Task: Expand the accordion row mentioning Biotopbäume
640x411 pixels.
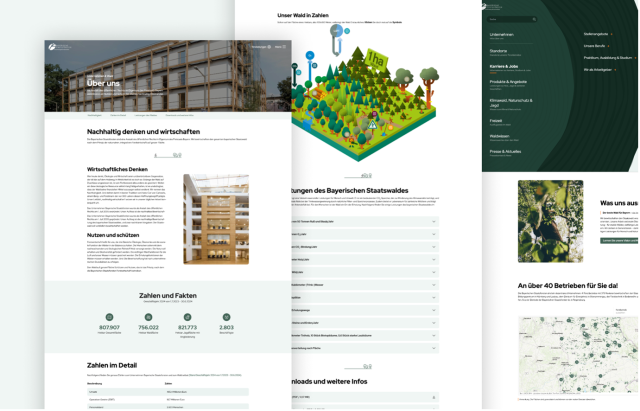Action: (x=365, y=335)
